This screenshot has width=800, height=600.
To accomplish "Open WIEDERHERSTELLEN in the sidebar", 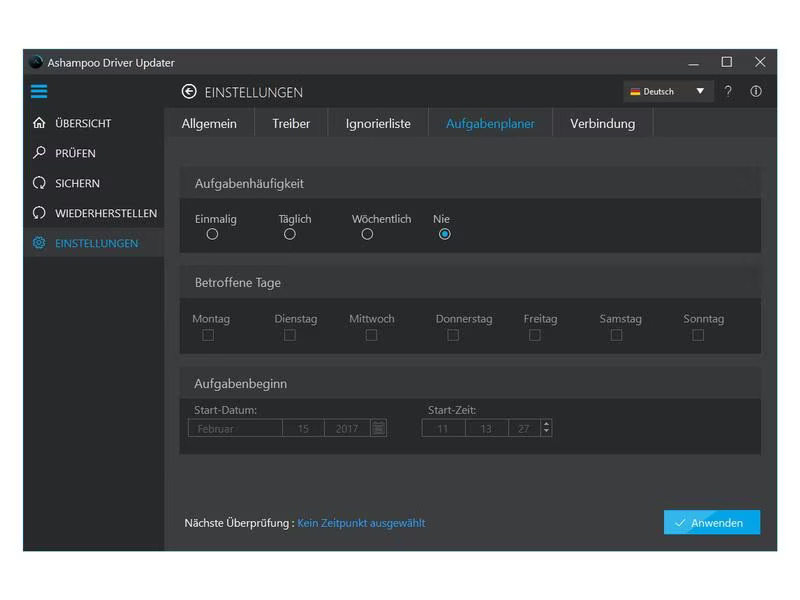I will (94, 213).
